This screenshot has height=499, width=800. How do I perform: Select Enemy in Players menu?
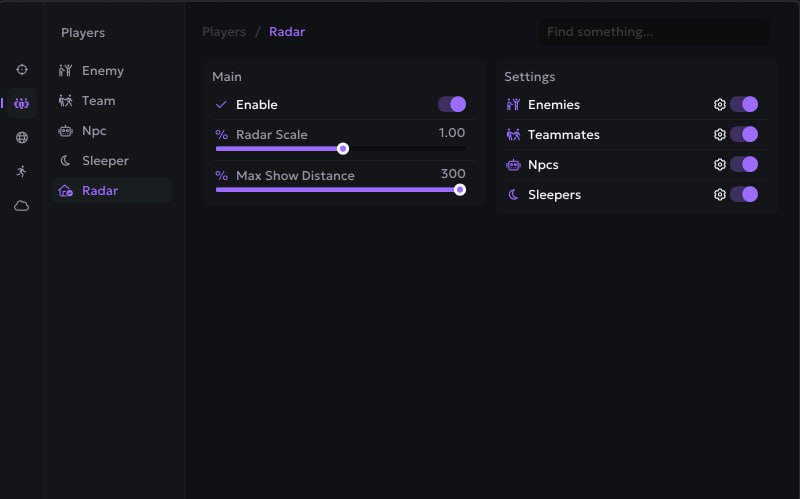(102, 71)
